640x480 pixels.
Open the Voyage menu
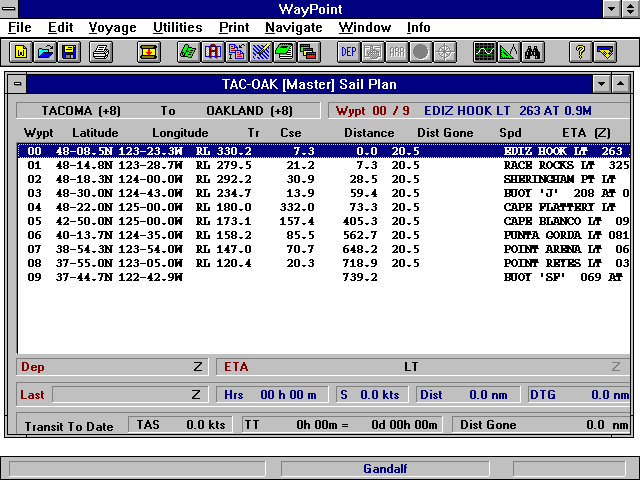[x=113, y=27]
